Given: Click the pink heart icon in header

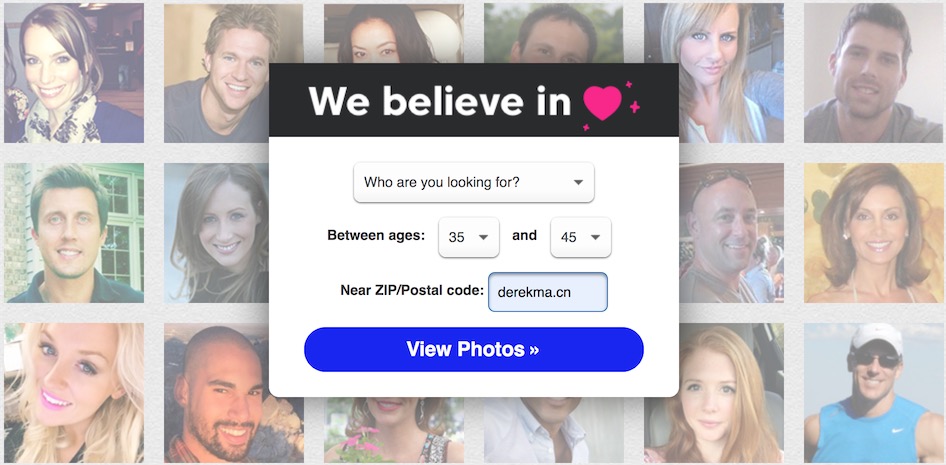Looking at the screenshot, I should 603,103.
